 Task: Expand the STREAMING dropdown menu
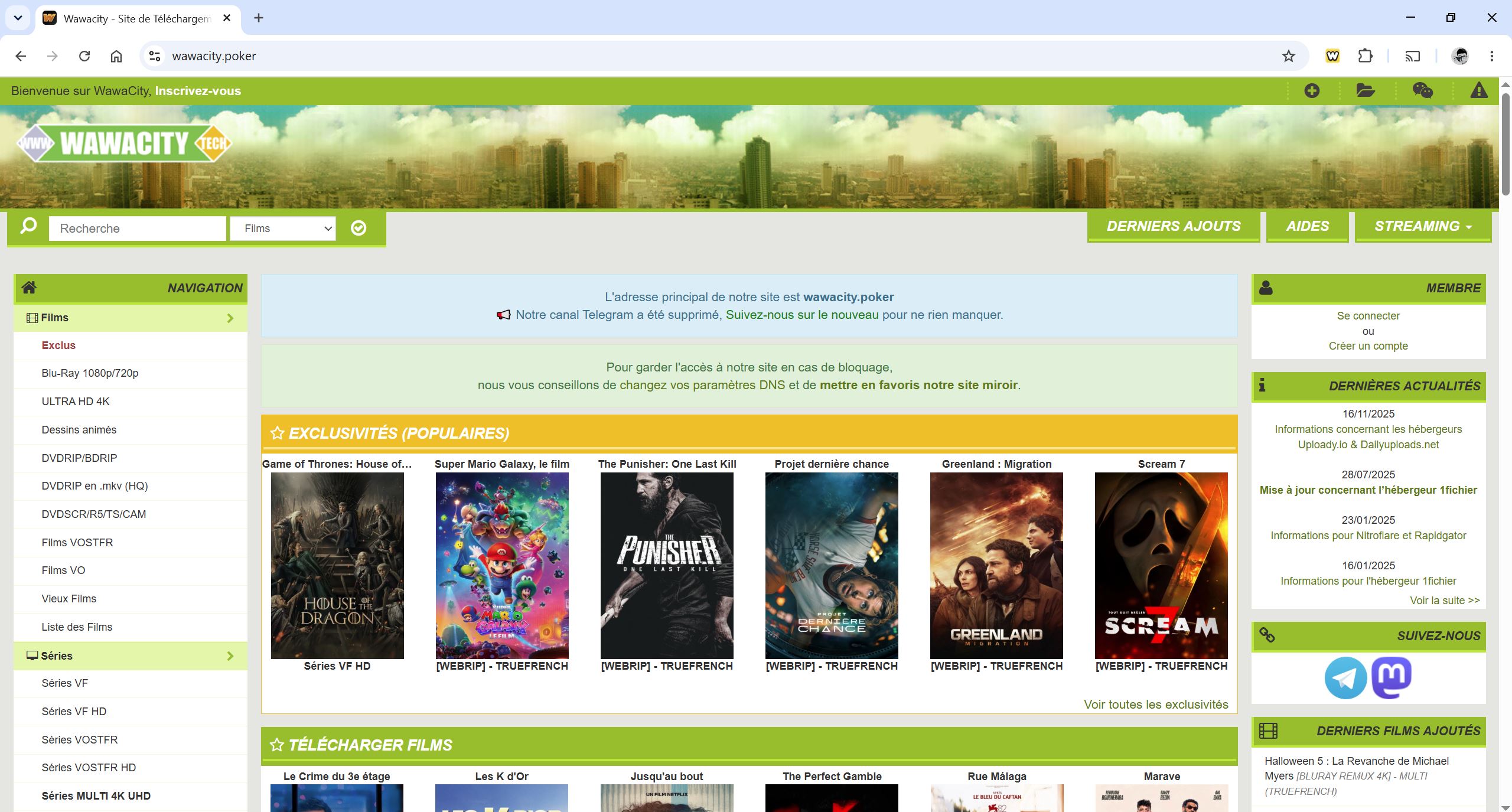click(x=1423, y=226)
